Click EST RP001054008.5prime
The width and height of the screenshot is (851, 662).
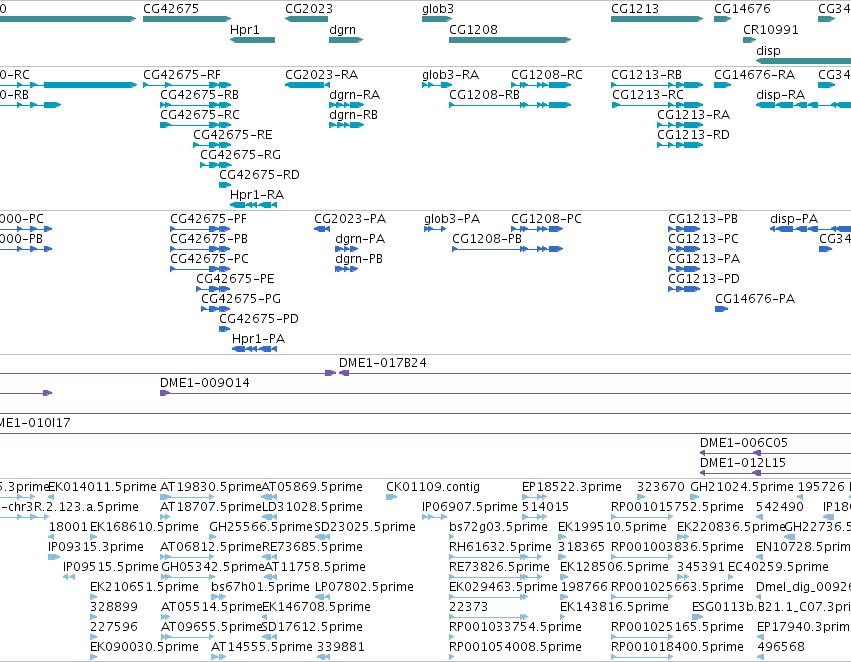coord(452,657)
